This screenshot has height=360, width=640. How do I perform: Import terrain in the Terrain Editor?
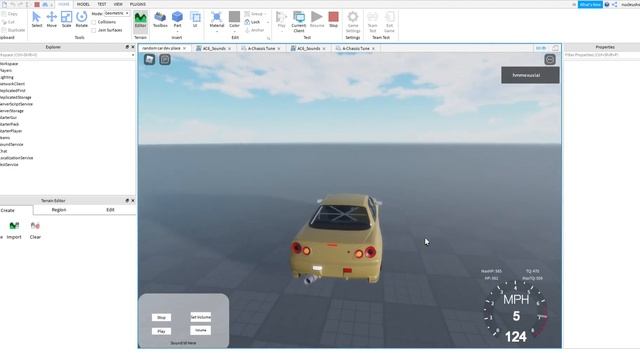tap(14, 230)
